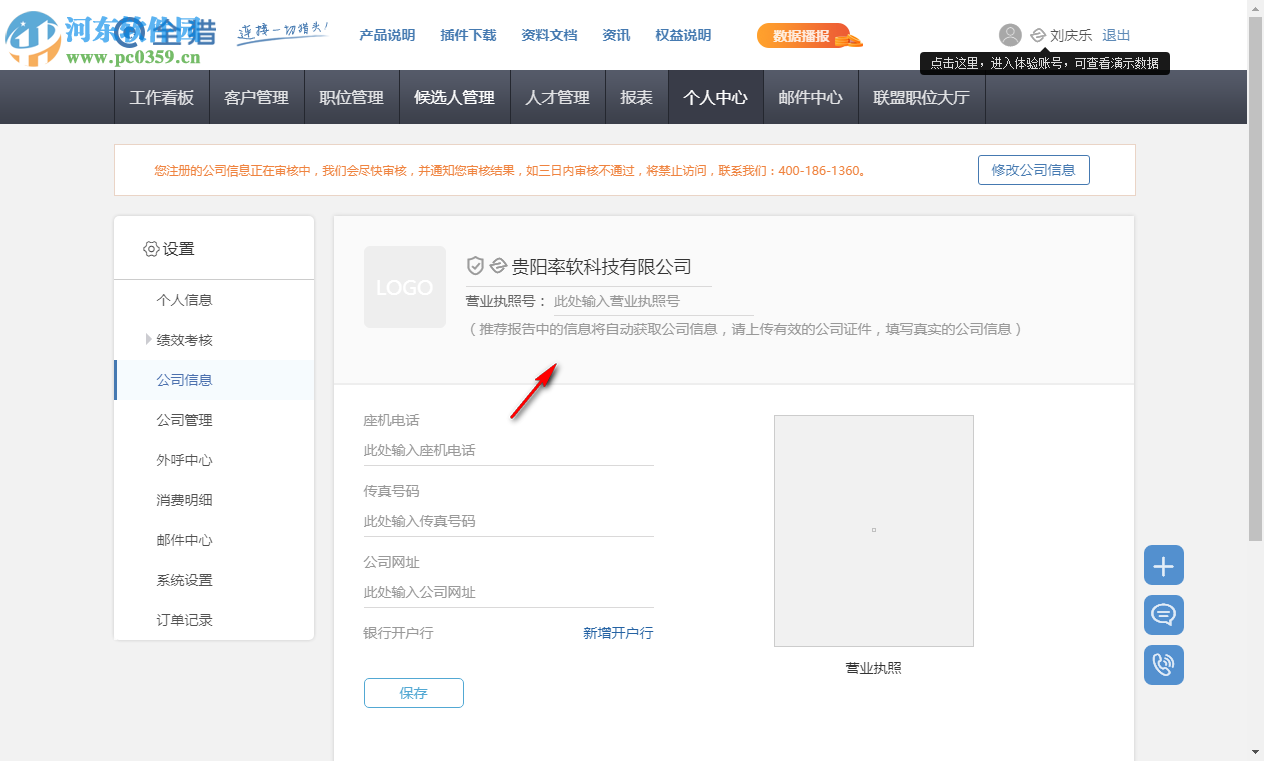1264x761 pixels.
Task: Click the demo account tooltip 点击这里
Action: click(1045, 63)
